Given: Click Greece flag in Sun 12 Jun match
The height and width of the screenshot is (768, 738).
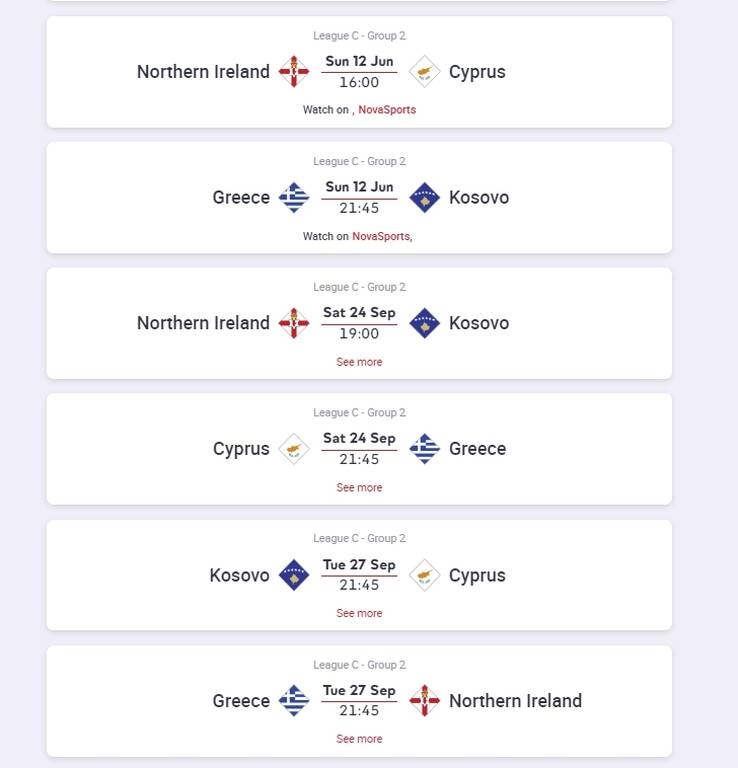Looking at the screenshot, I should click(294, 198).
